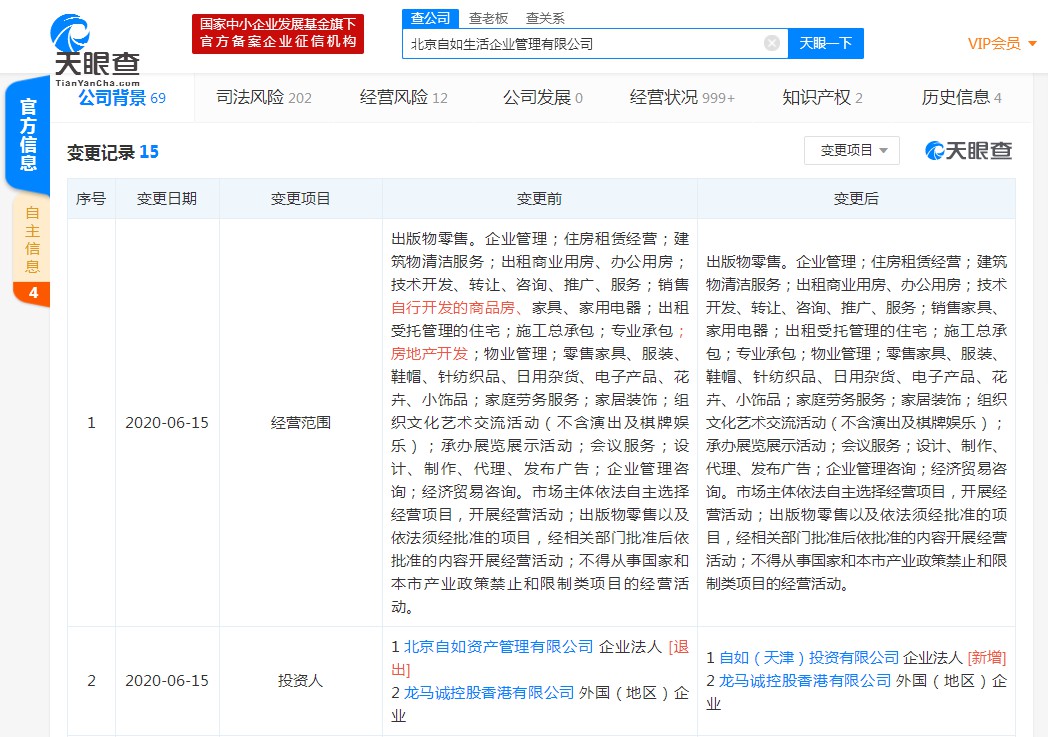Select the 公司背景 69 tab
This screenshot has height=737, width=1048.
pos(122,98)
